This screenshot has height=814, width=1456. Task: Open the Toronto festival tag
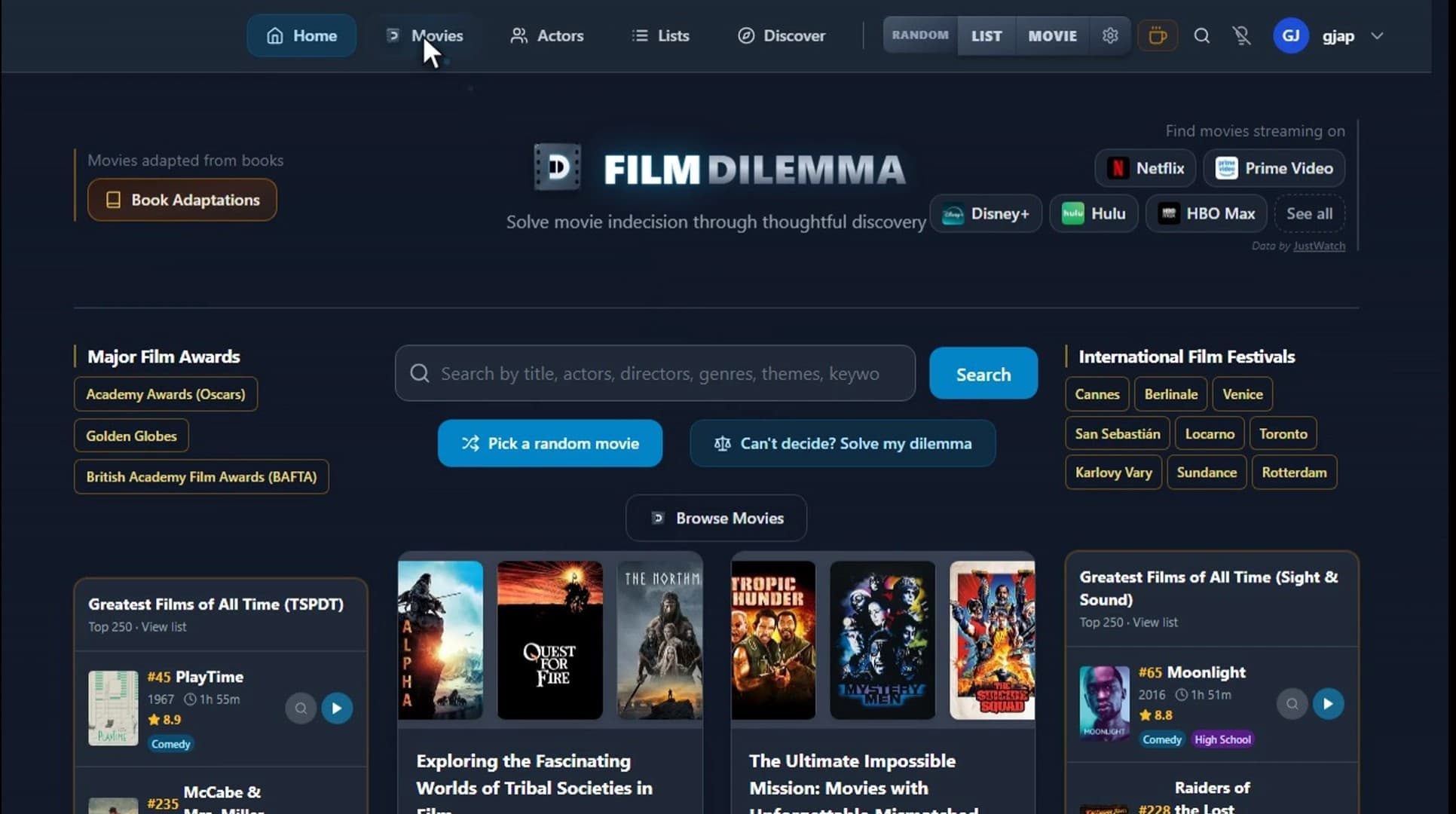click(1283, 433)
